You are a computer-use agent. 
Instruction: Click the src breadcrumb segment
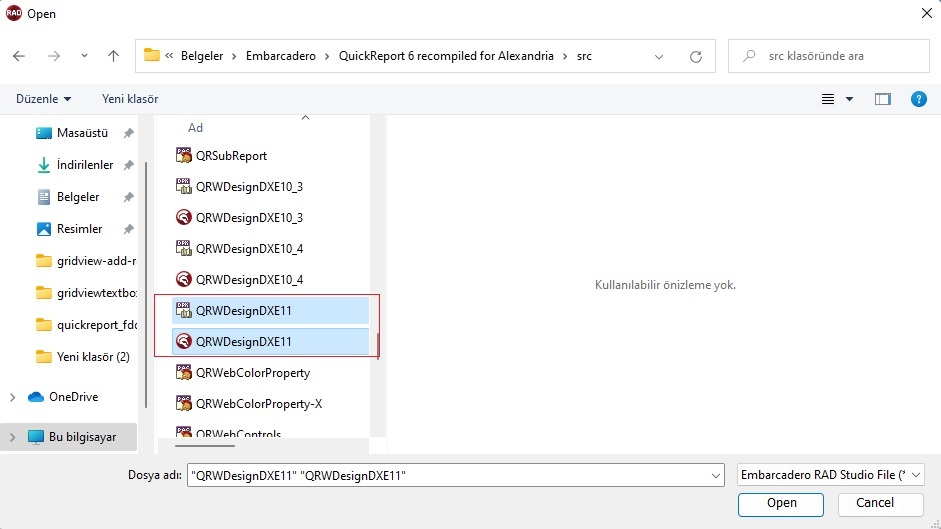[x=584, y=56]
